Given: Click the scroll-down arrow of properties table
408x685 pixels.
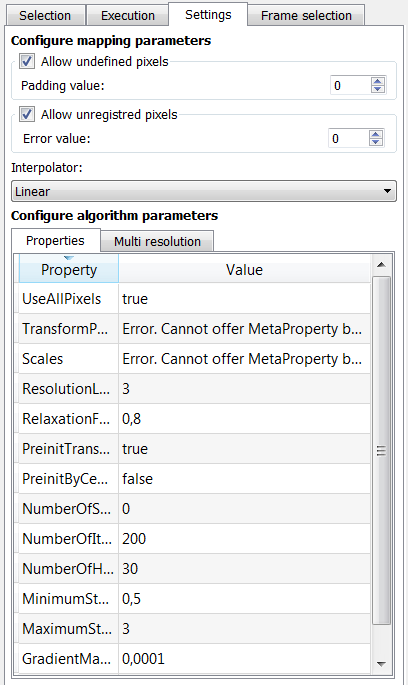Looking at the screenshot, I should pyautogui.click(x=381, y=664).
